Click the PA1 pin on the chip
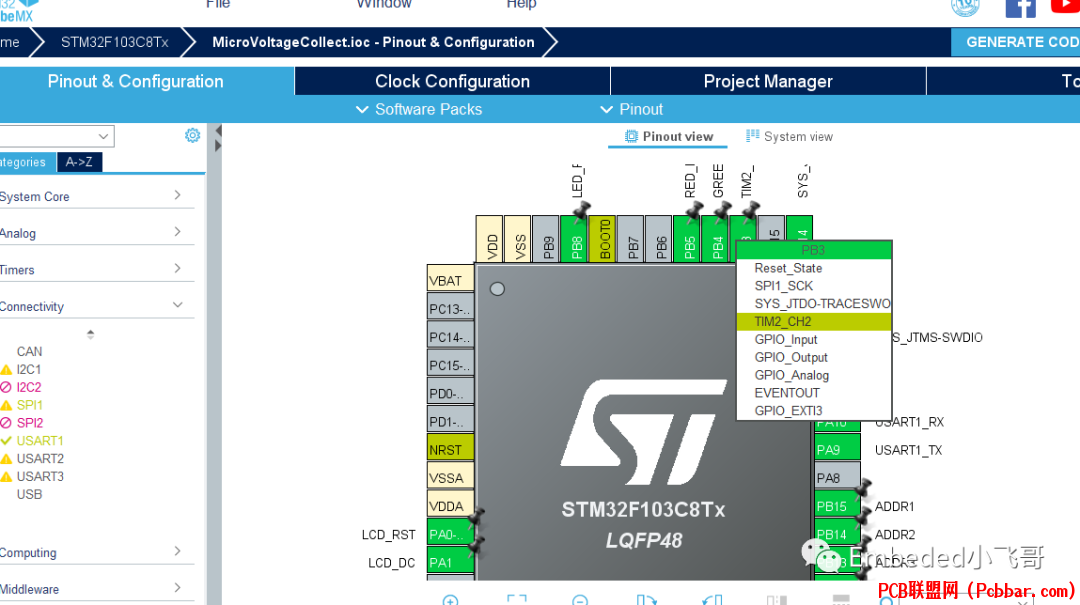1080x605 pixels. [450, 562]
